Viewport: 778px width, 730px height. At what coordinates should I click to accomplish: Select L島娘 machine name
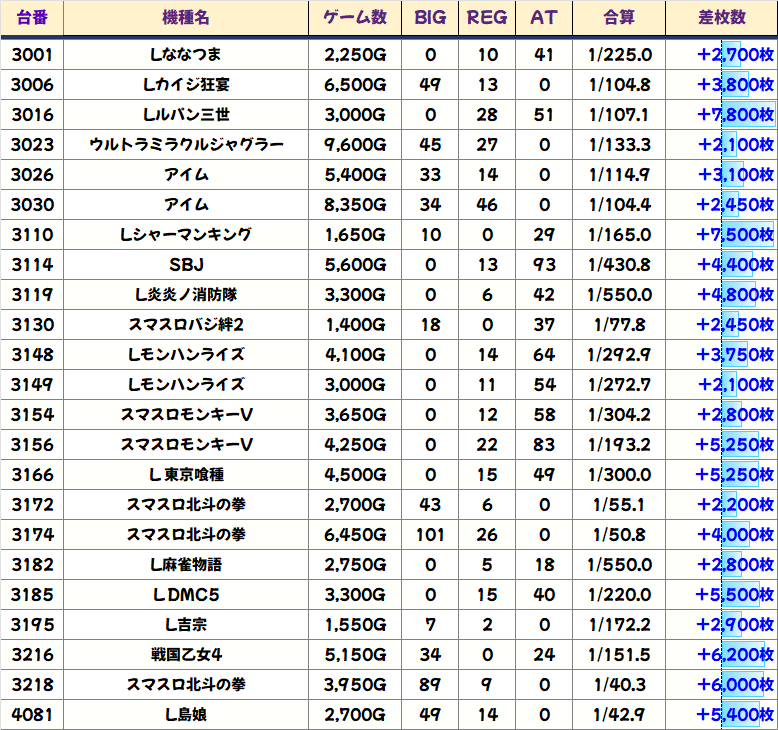pos(186,715)
